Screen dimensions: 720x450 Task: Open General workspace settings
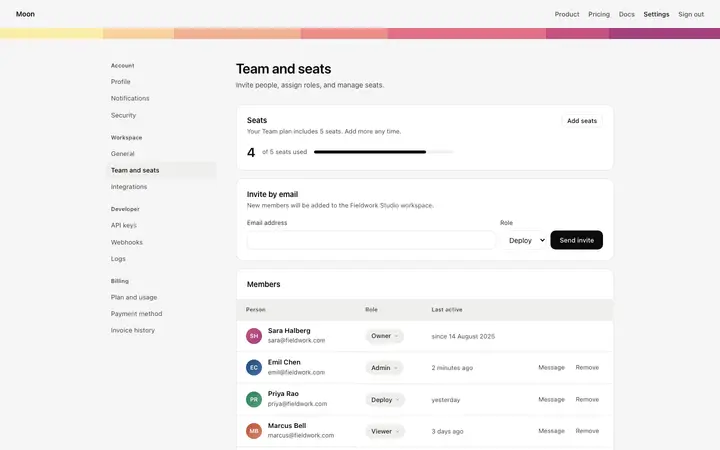point(122,154)
